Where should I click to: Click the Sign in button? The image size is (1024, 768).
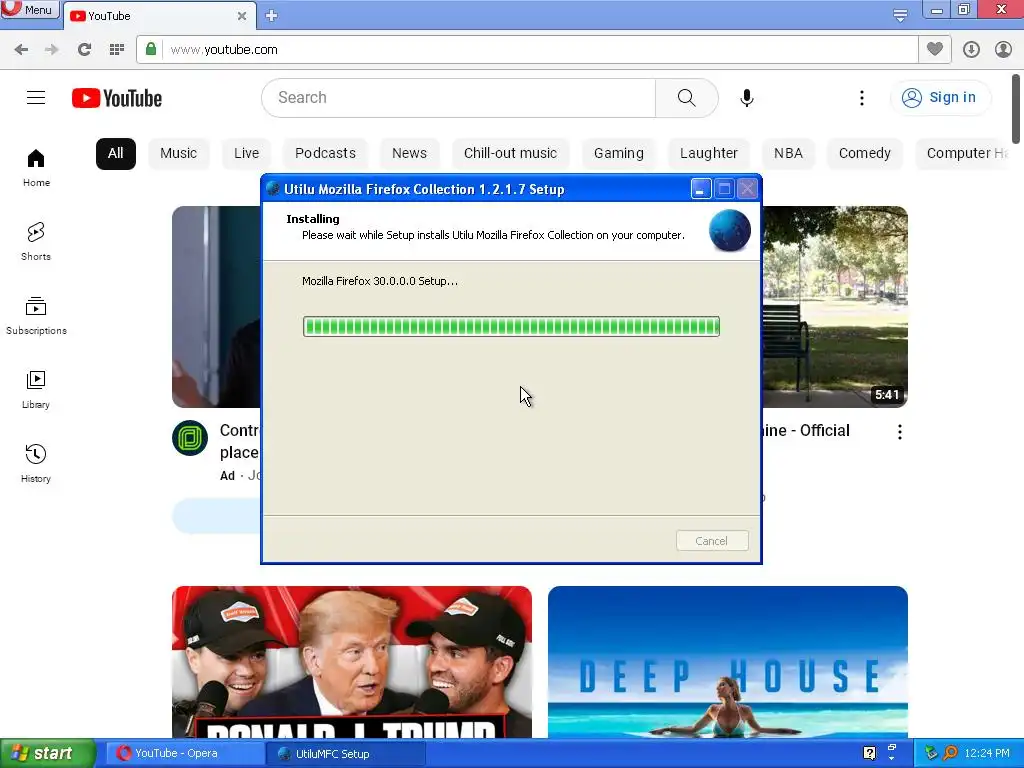tap(940, 98)
